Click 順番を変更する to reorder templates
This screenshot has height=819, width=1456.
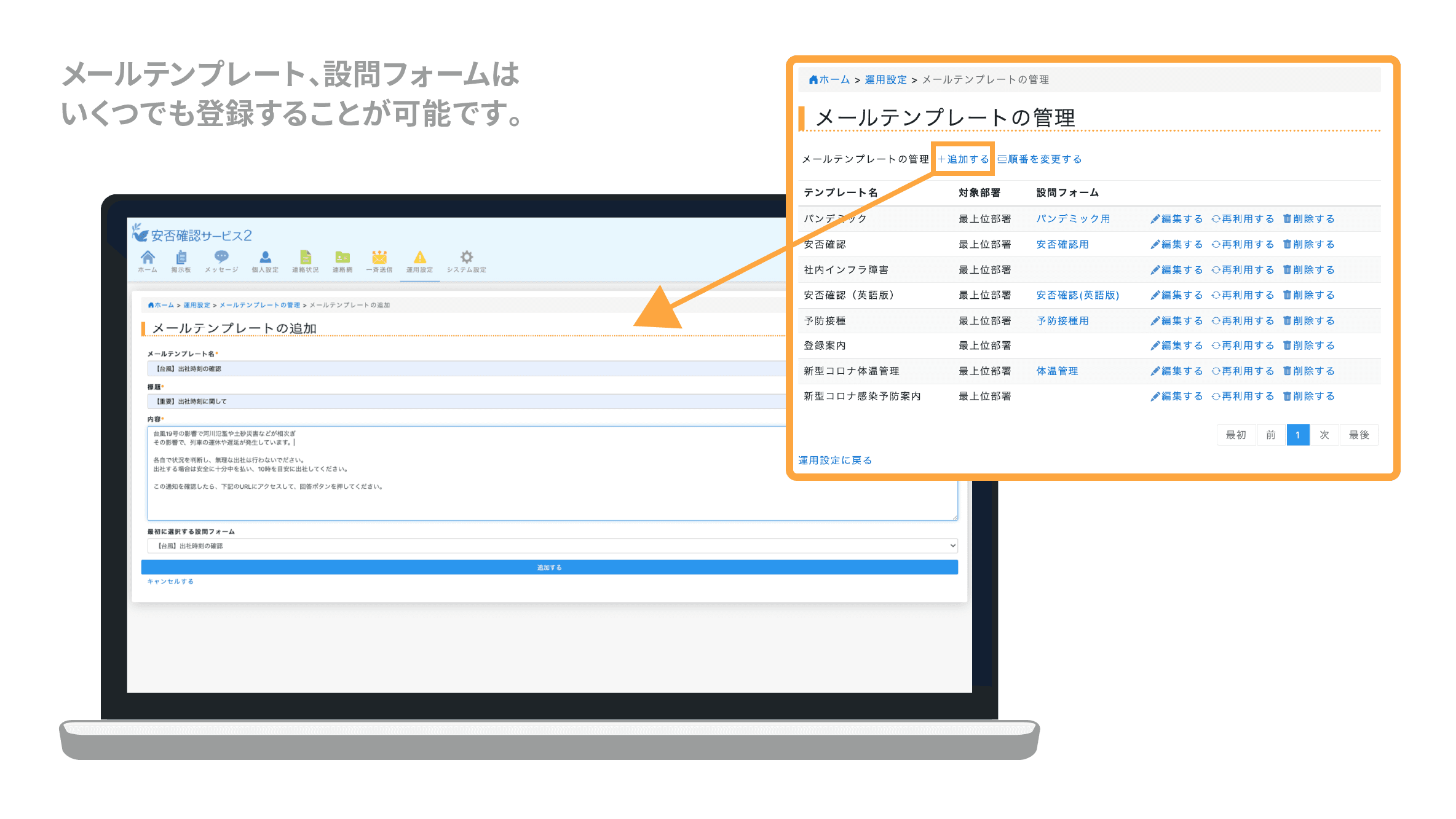tap(1040, 158)
